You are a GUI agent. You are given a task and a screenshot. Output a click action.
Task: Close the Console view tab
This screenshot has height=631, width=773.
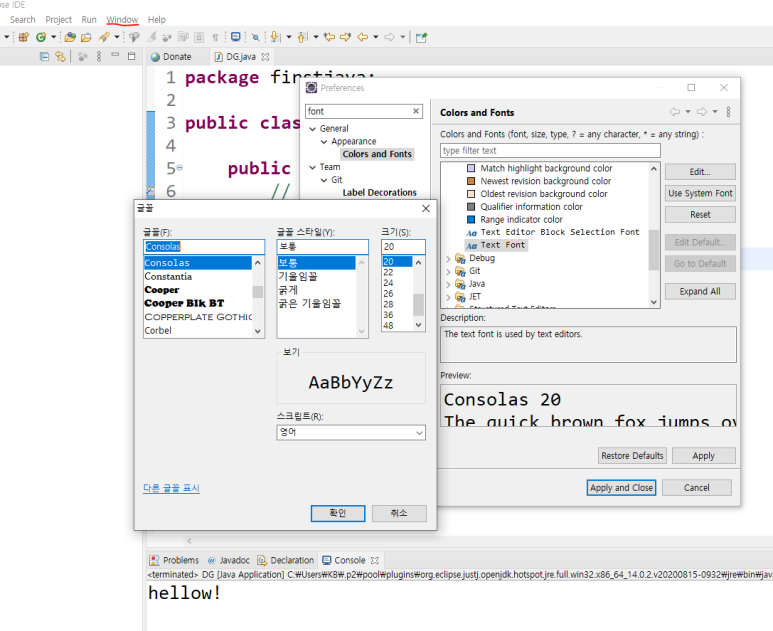[375, 561]
